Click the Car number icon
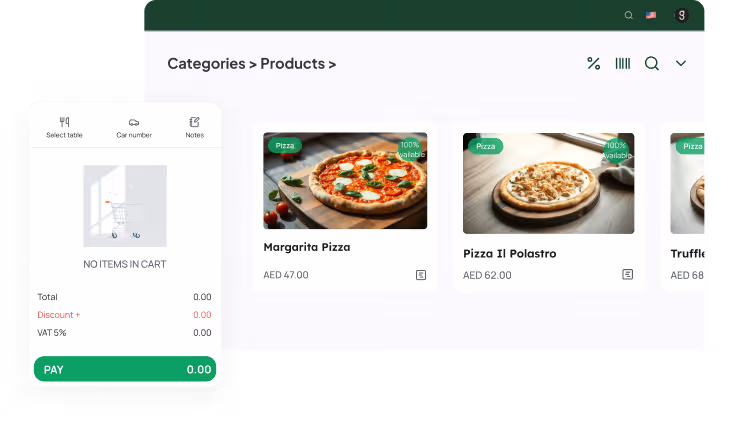This screenshot has width=754, height=421. (x=134, y=123)
